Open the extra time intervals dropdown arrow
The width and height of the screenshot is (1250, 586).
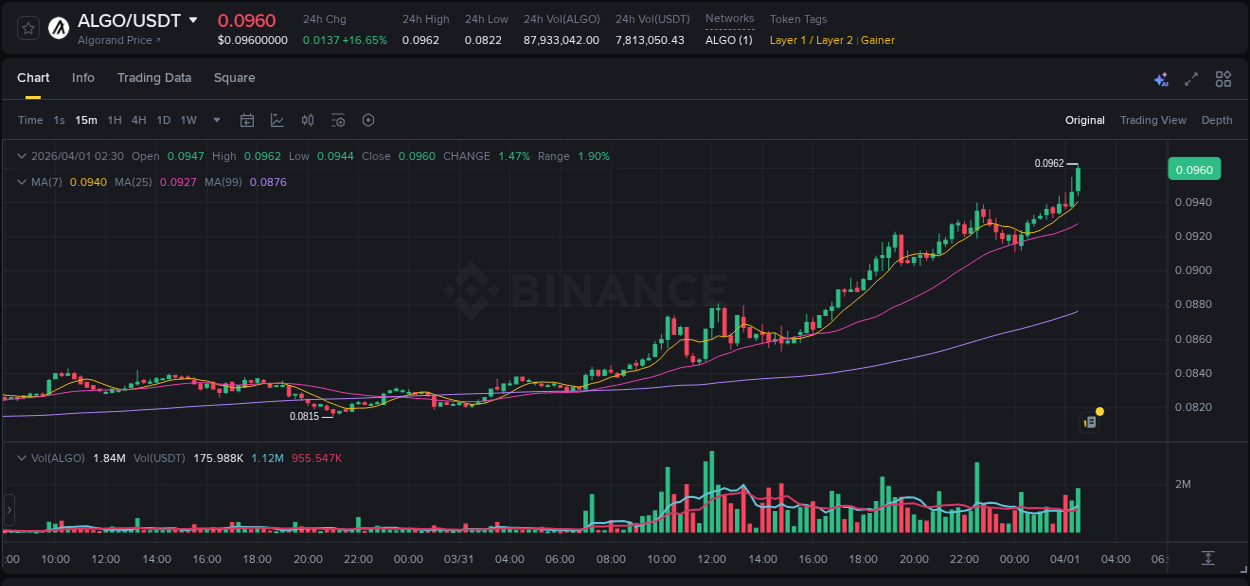point(215,119)
